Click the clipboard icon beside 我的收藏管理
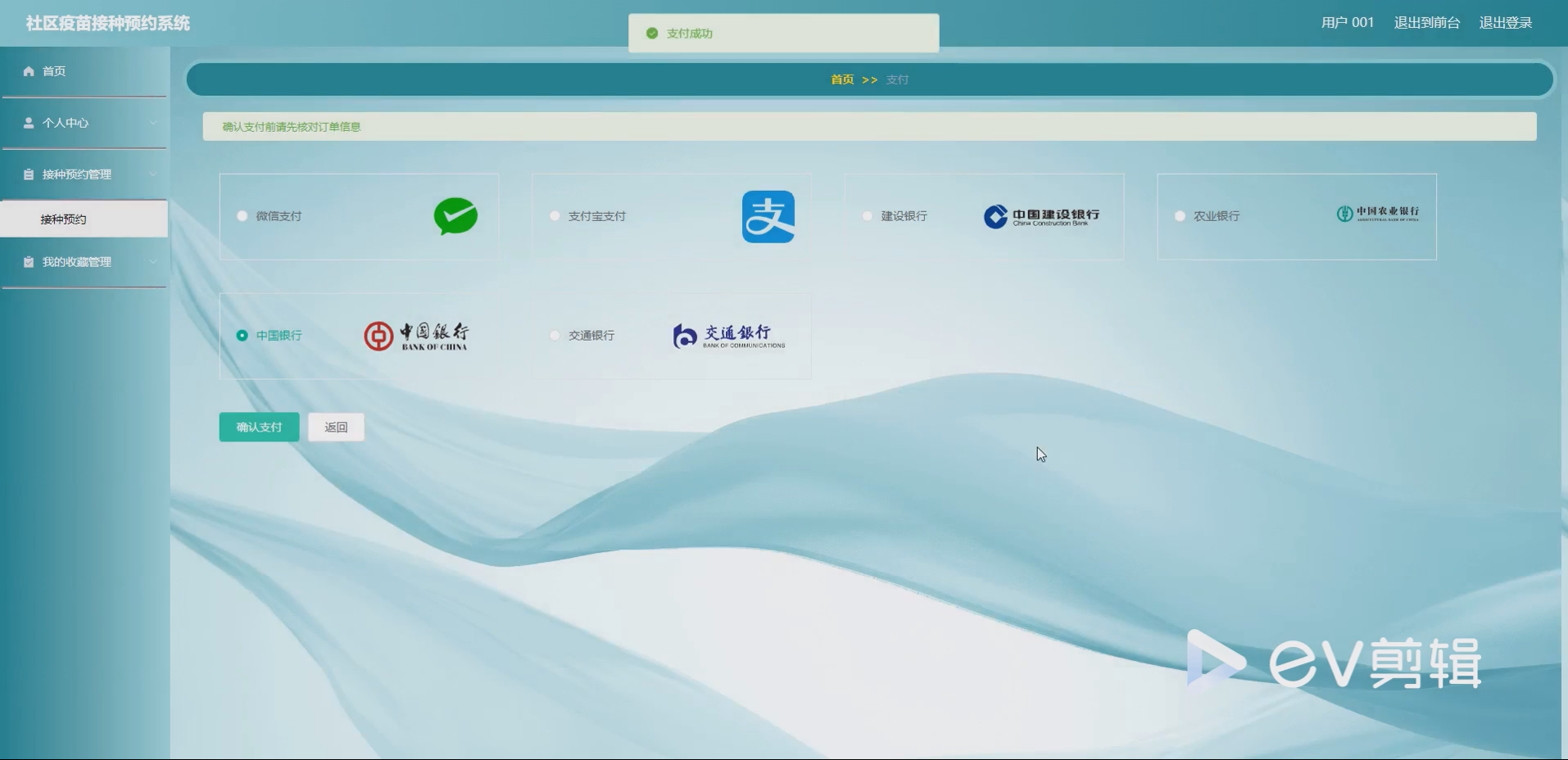The image size is (1568, 760). point(29,262)
